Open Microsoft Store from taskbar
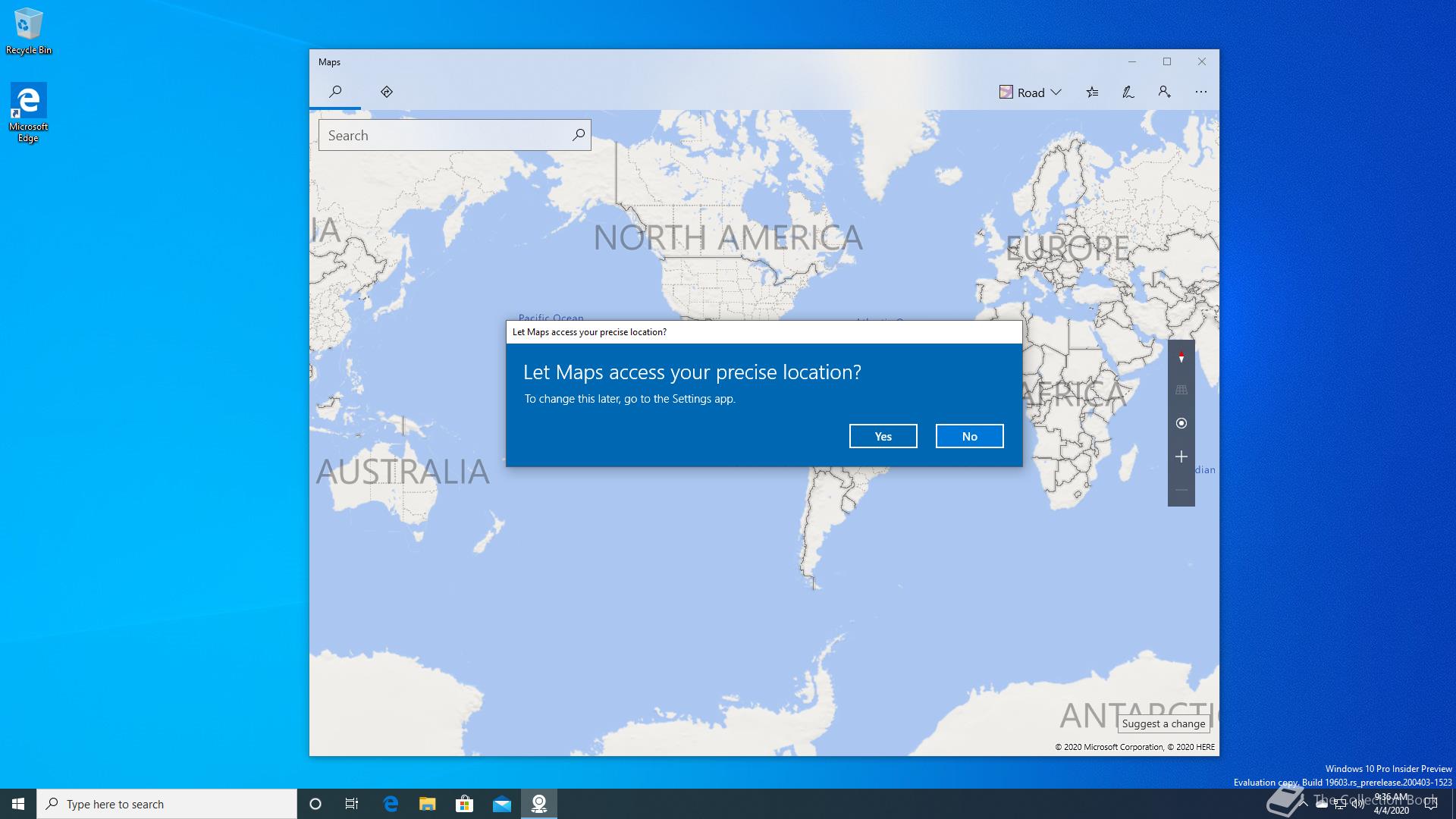The image size is (1456, 819). coord(464,804)
